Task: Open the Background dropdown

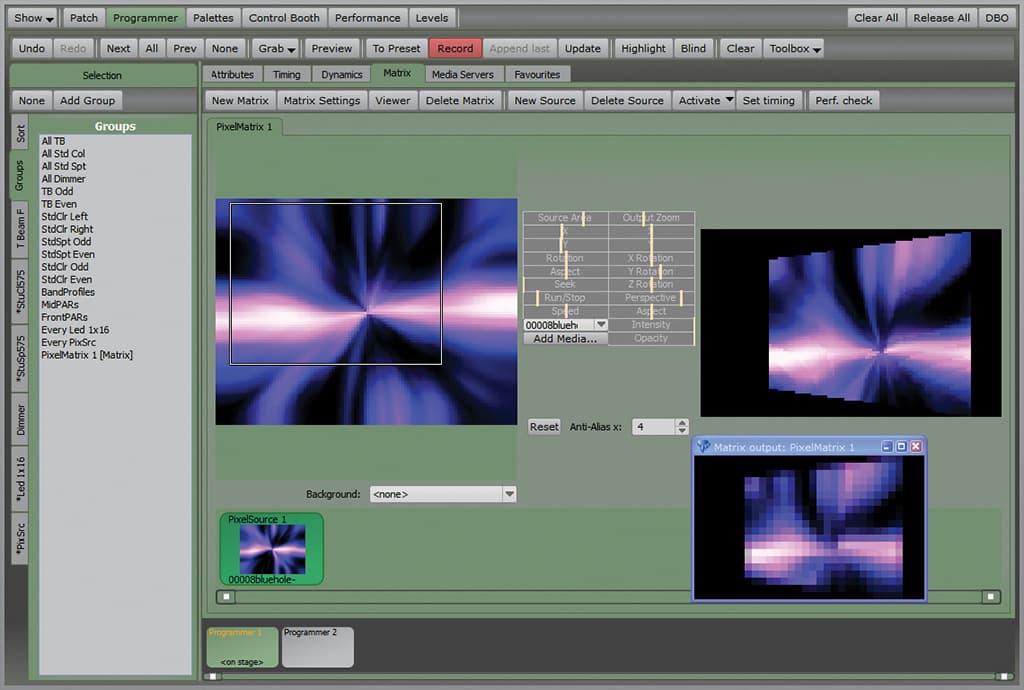Action: click(443, 494)
